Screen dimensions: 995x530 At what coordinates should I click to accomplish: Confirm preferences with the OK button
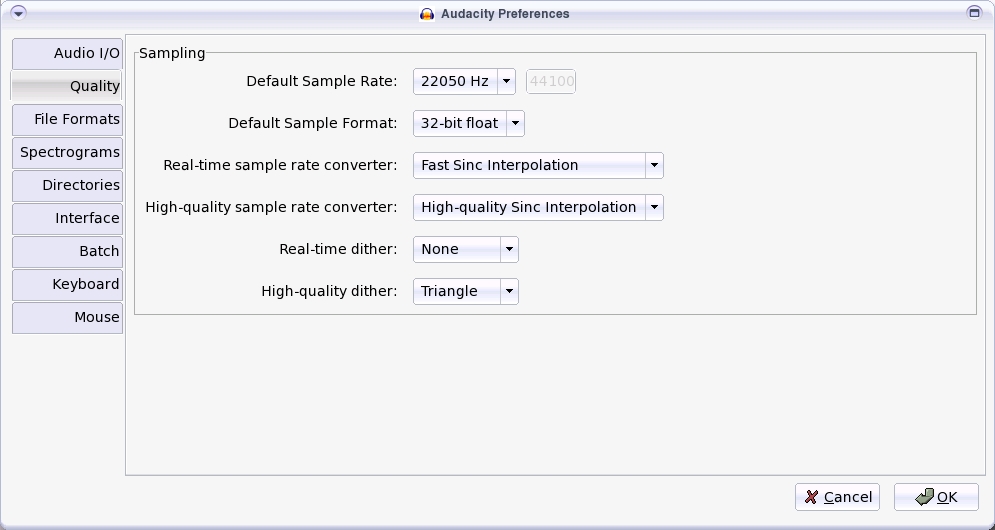pyautogui.click(x=936, y=497)
